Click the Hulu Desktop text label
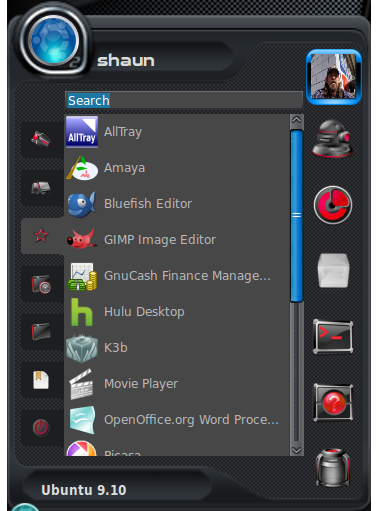The height and width of the screenshot is (511, 379). tap(144, 312)
